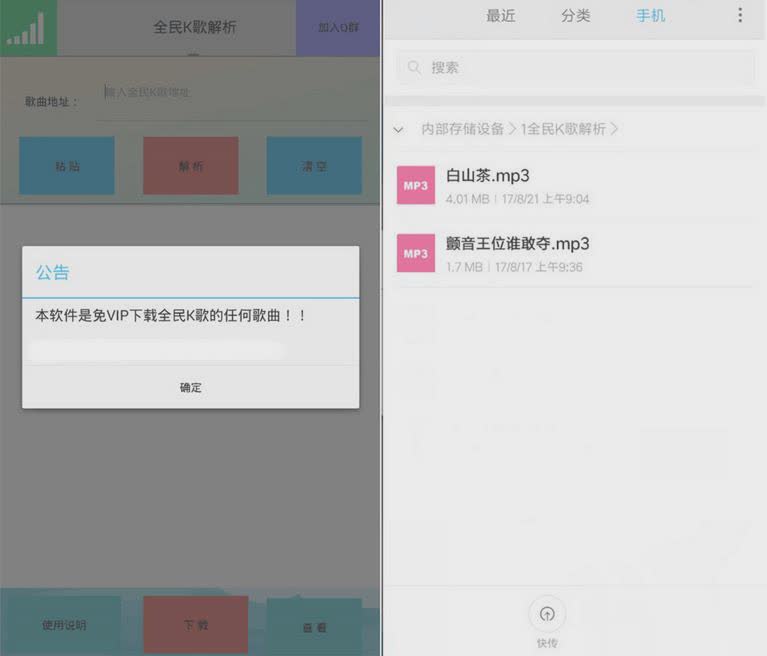Click the 本软件是免VIP下载 announcement text
Image resolution: width=767 pixels, height=656 pixels.
point(171,316)
